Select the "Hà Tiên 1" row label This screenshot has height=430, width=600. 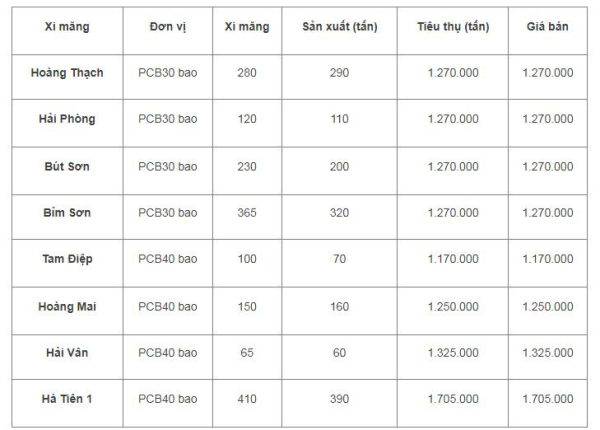pyautogui.click(x=68, y=399)
